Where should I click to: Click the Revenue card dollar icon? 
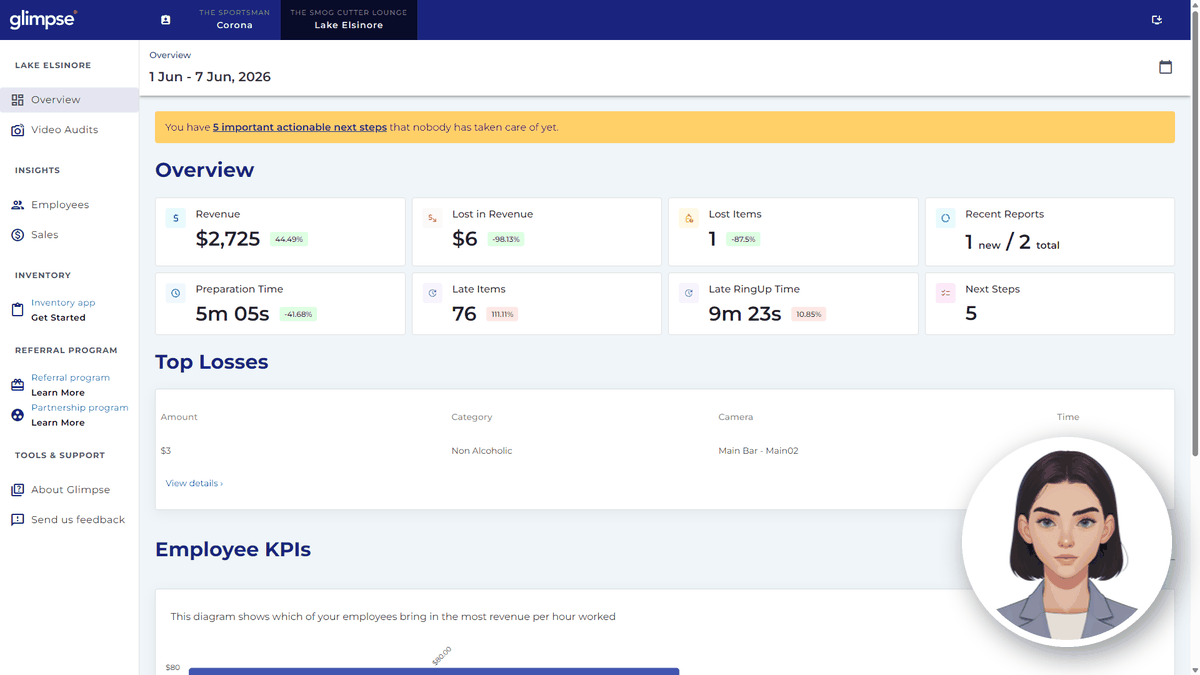176,218
